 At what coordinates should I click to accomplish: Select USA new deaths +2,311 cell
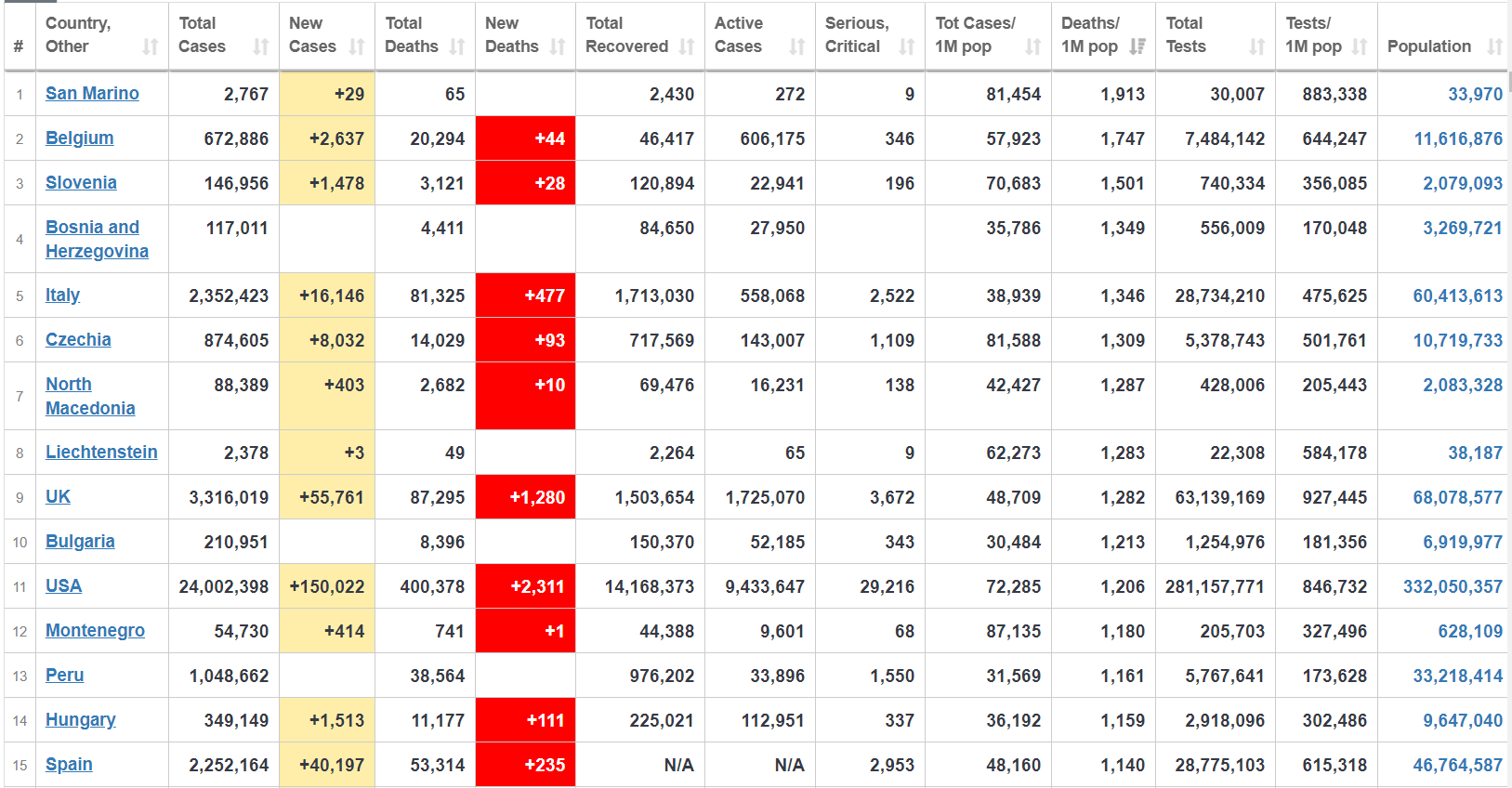(525, 586)
